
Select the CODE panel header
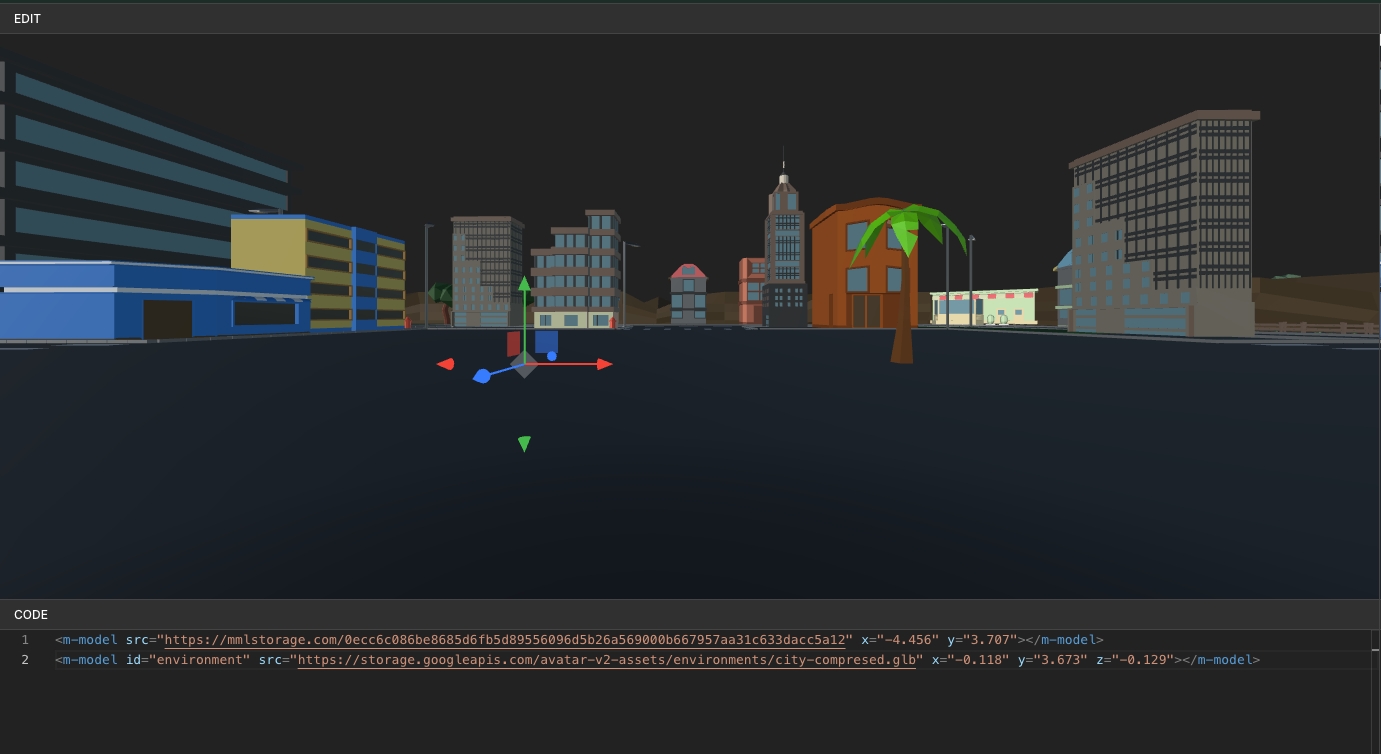pos(31,615)
